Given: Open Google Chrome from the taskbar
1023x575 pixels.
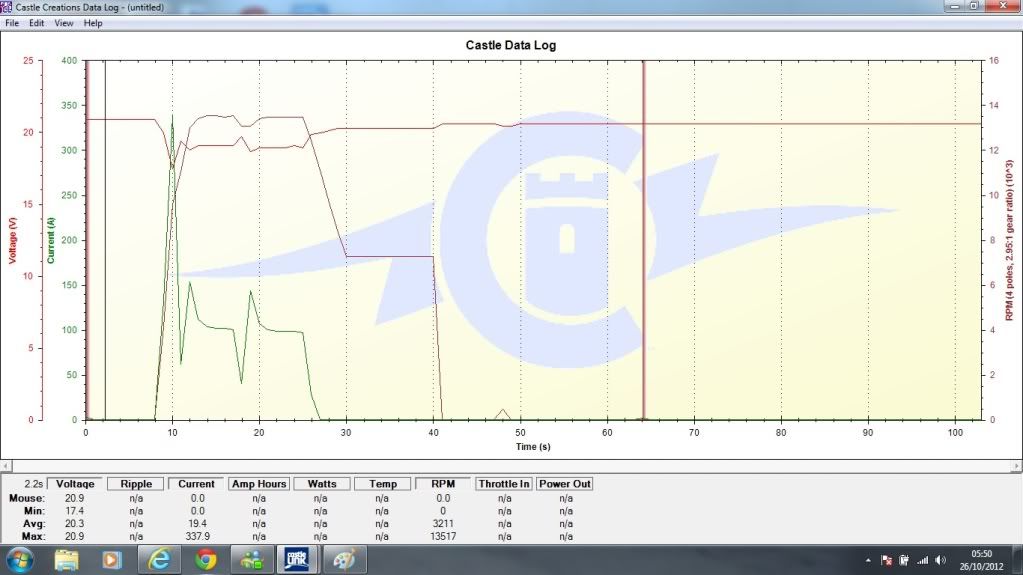Looking at the screenshot, I should (x=206, y=560).
